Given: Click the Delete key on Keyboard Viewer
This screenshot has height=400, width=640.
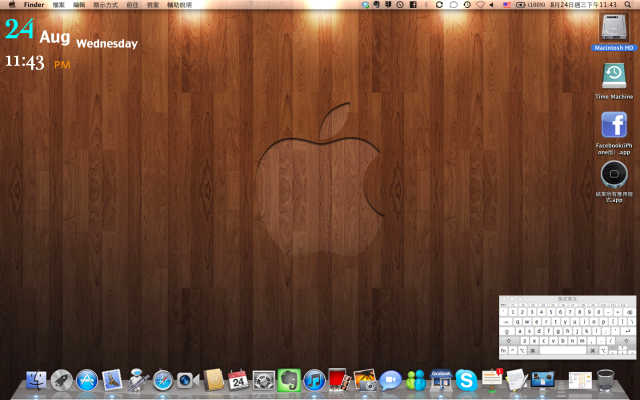Looking at the screenshot, I should pos(630,312).
